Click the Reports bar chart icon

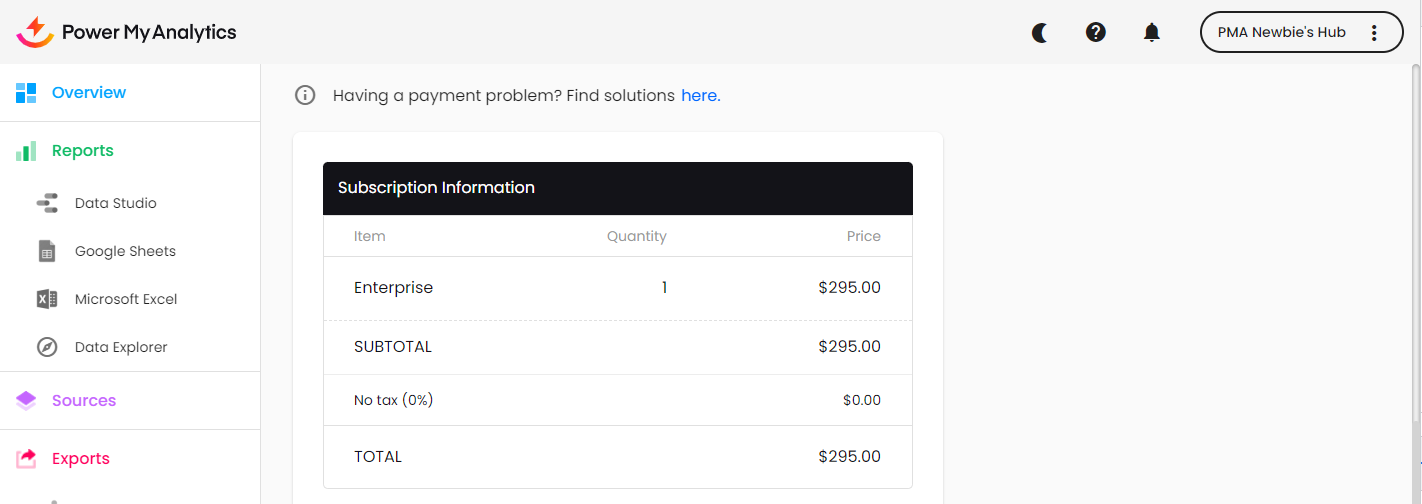[x=26, y=151]
